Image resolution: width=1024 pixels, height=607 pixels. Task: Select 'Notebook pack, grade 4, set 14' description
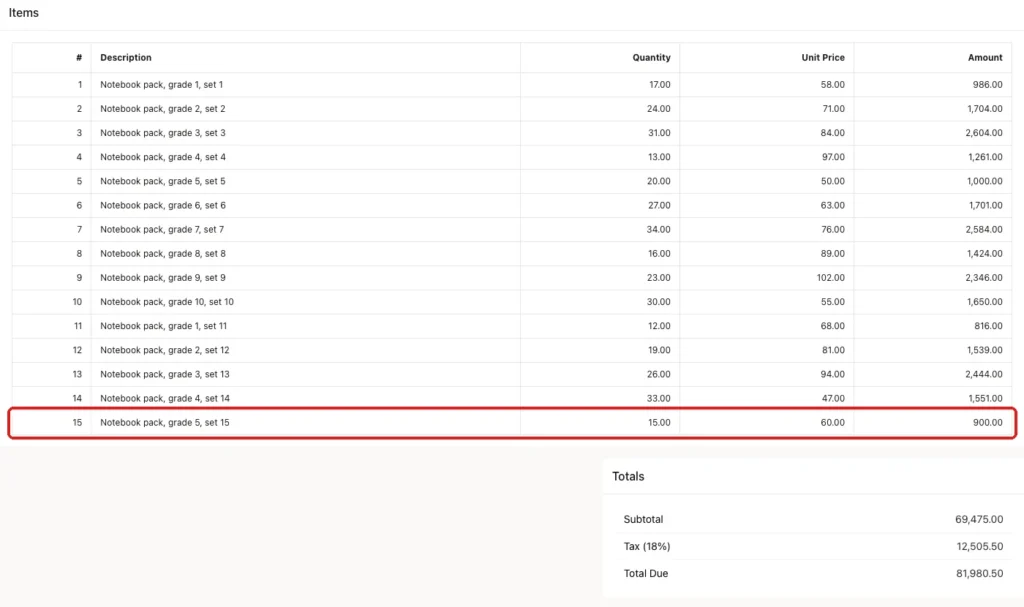165,399
